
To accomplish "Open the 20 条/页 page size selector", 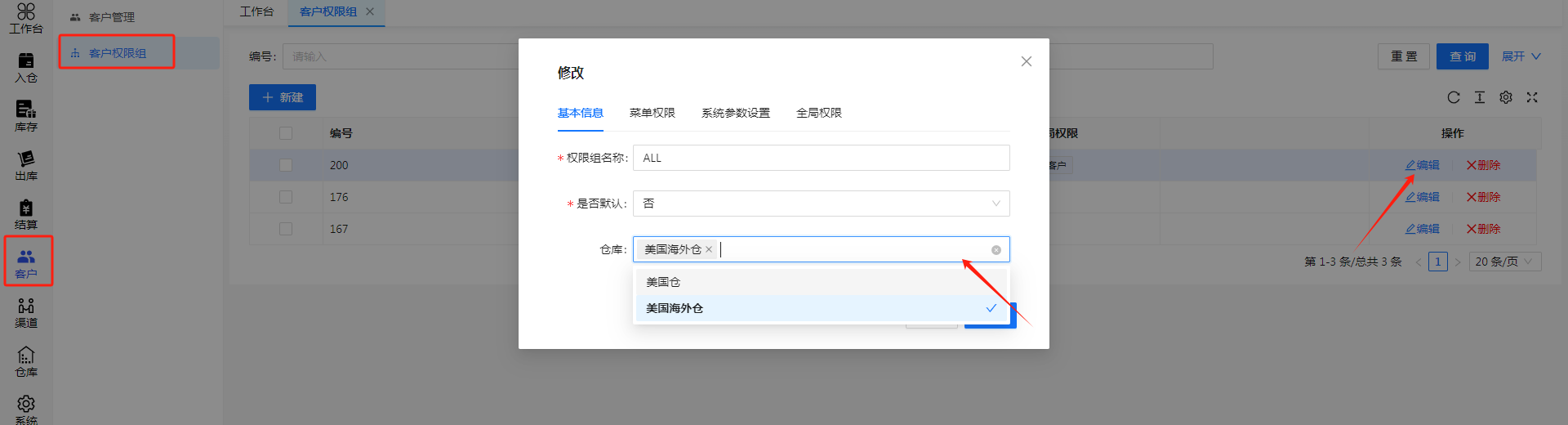I will (1504, 262).
